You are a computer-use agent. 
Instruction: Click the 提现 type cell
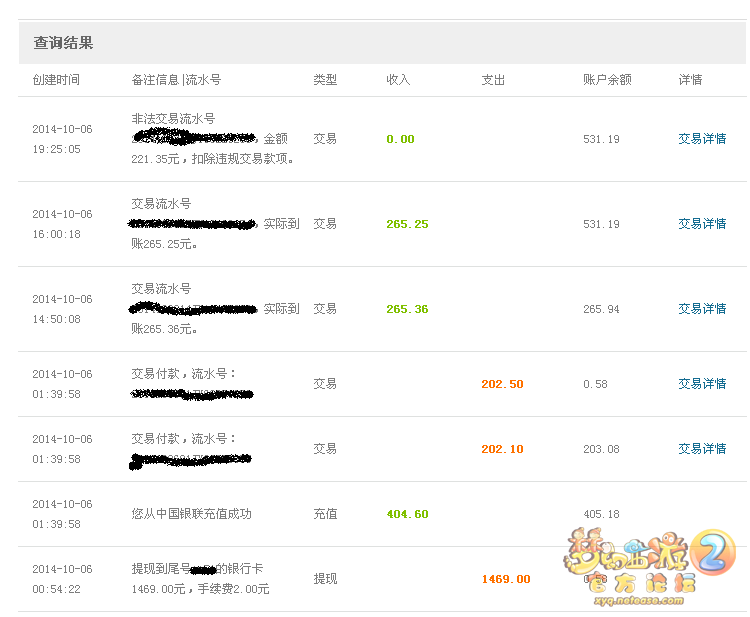coord(325,579)
